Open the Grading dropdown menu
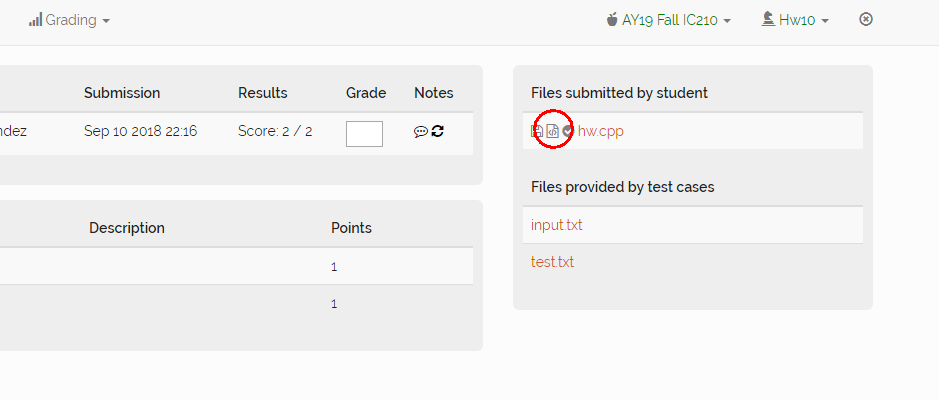Image resolution: width=939 pixels, height=400 pixels. [77, 20]
